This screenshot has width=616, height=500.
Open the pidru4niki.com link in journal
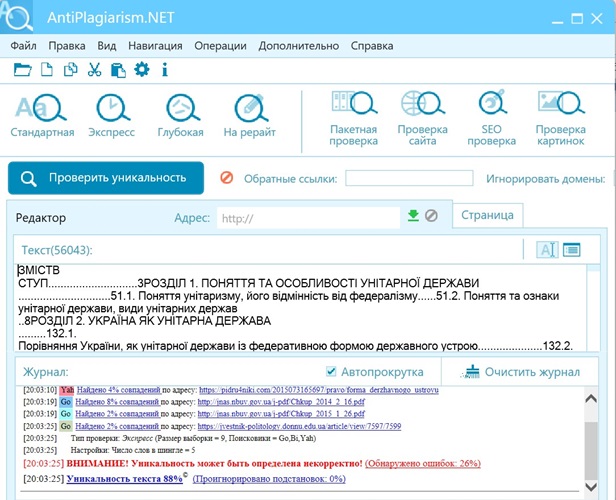[x=319, y=390]
